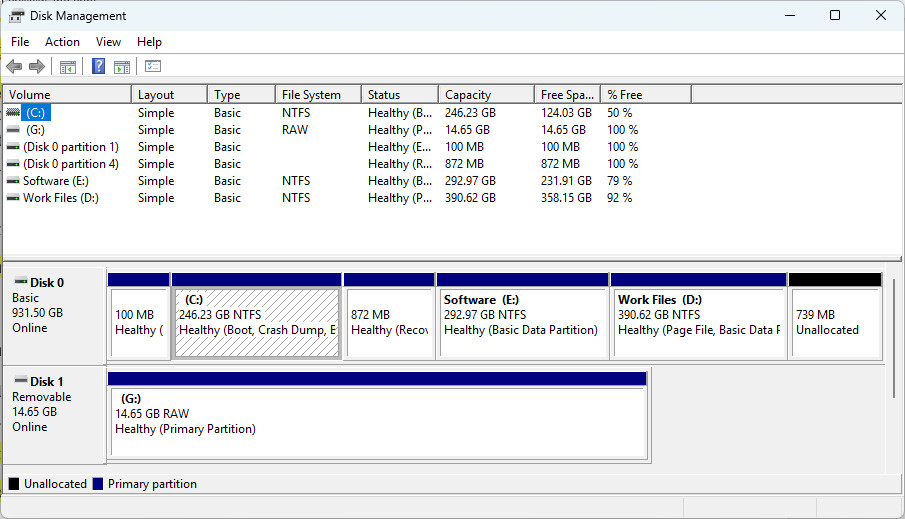This screenshot has height=519, width=905.
Task: Open the Action menu
Action: click(62, 42)
